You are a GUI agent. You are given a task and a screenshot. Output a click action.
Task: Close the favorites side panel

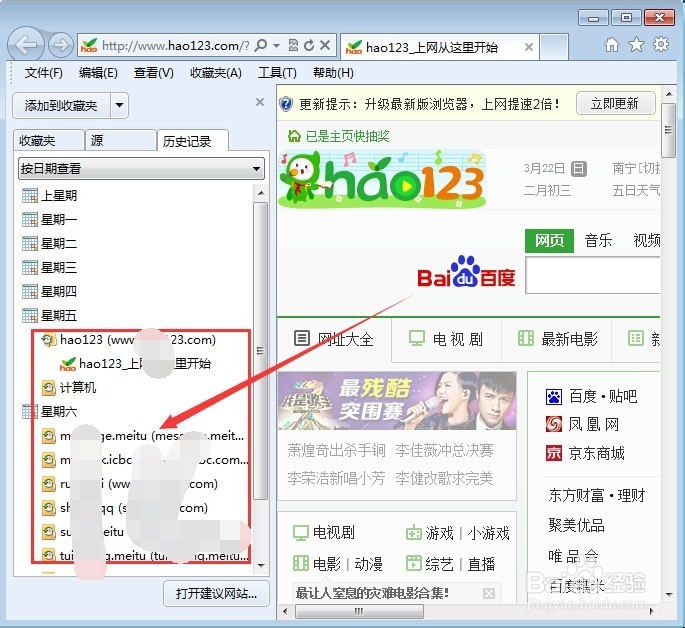260,102
